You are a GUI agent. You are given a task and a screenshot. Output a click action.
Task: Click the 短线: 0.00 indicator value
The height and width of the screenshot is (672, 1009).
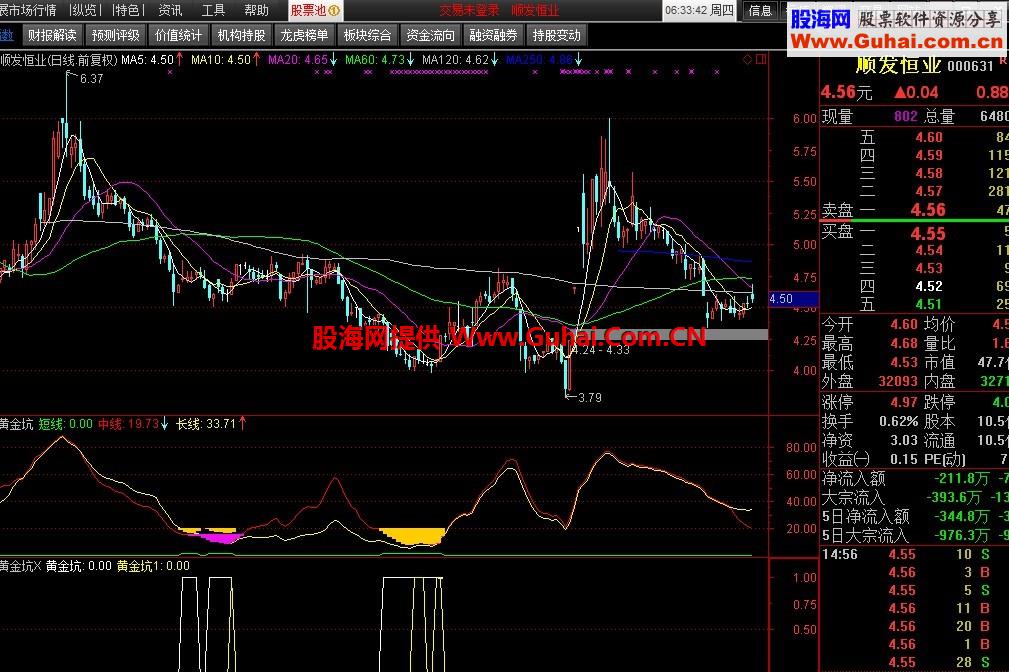click(66, 424)
